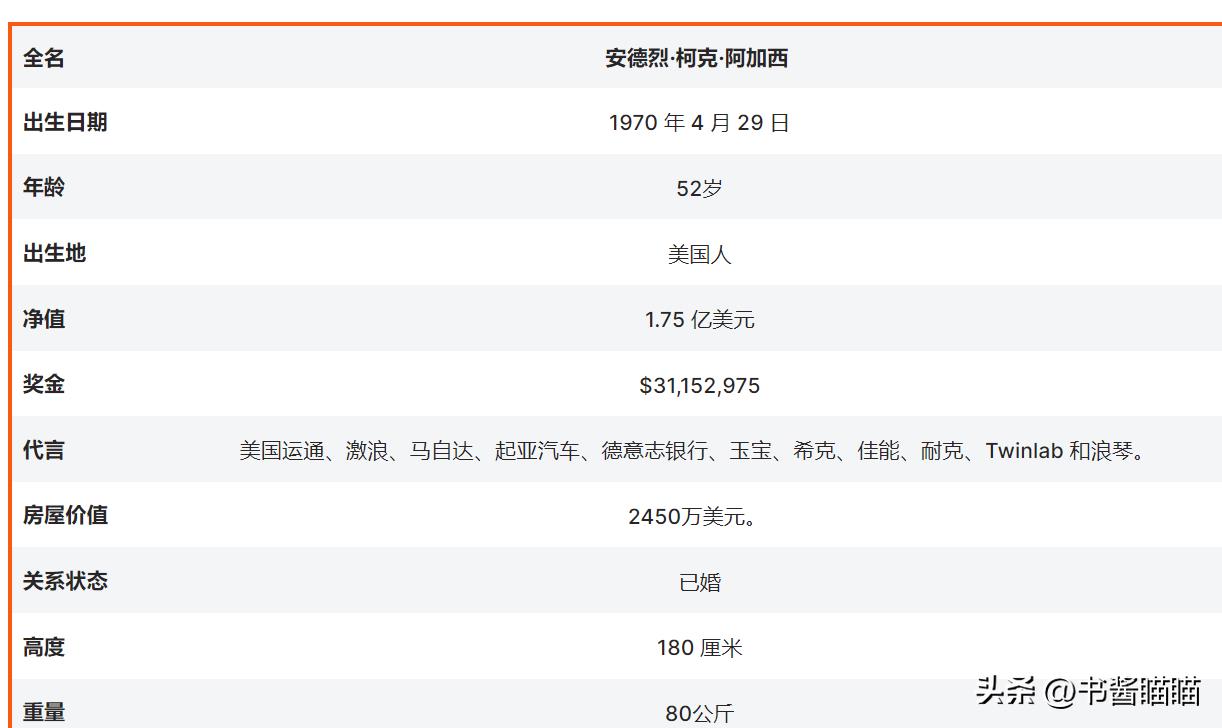
Task: Select birth date 1970 年 4 月 29 日
Action: click(699, 123)
